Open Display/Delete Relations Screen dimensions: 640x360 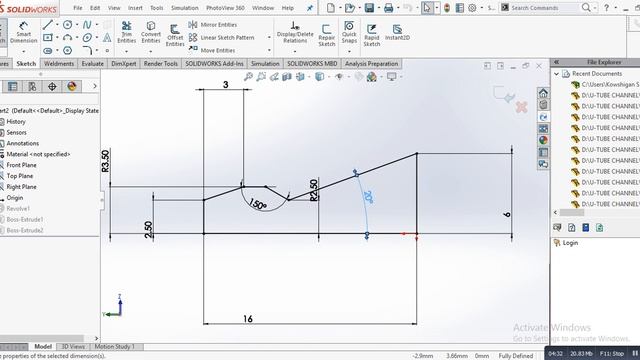[295, 32]
